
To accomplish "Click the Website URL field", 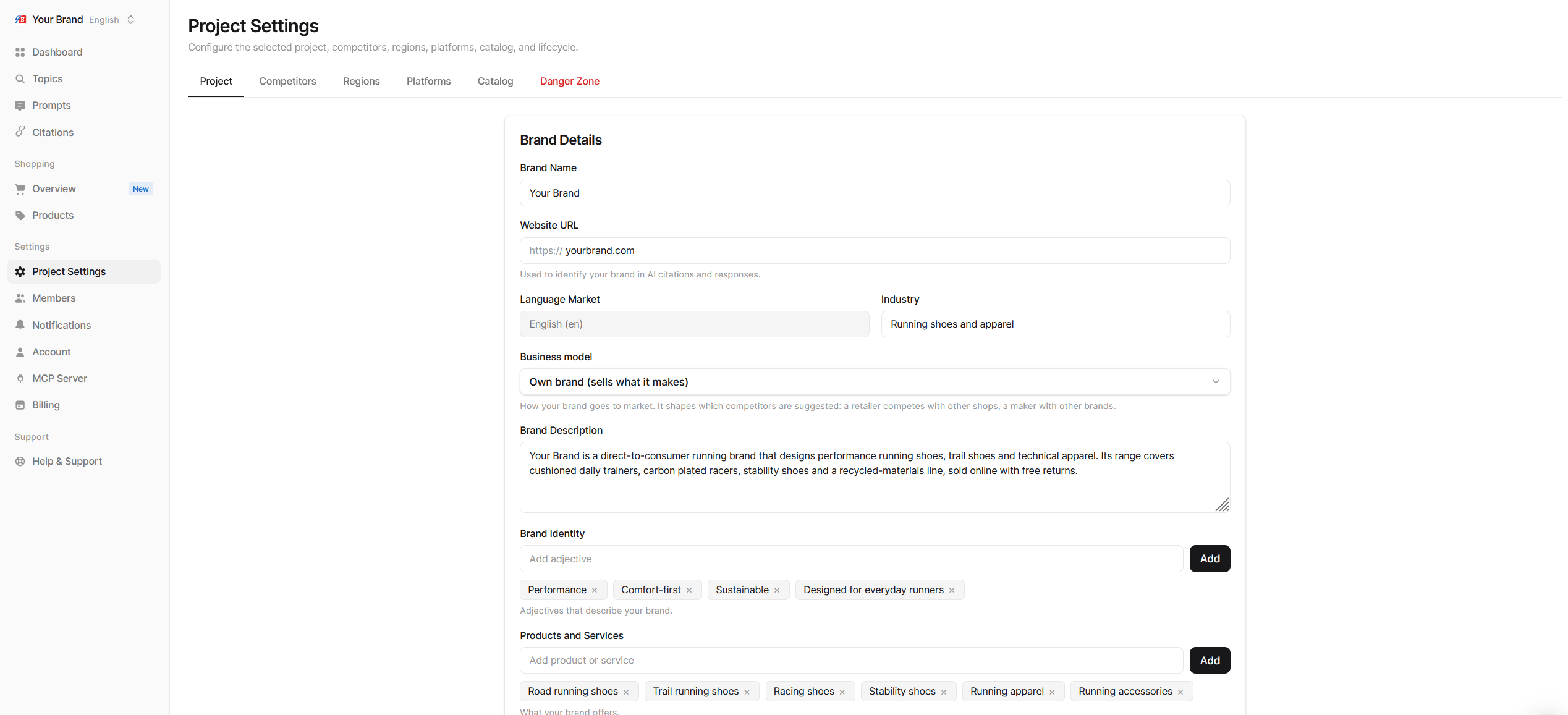I will tap(875, 250).
